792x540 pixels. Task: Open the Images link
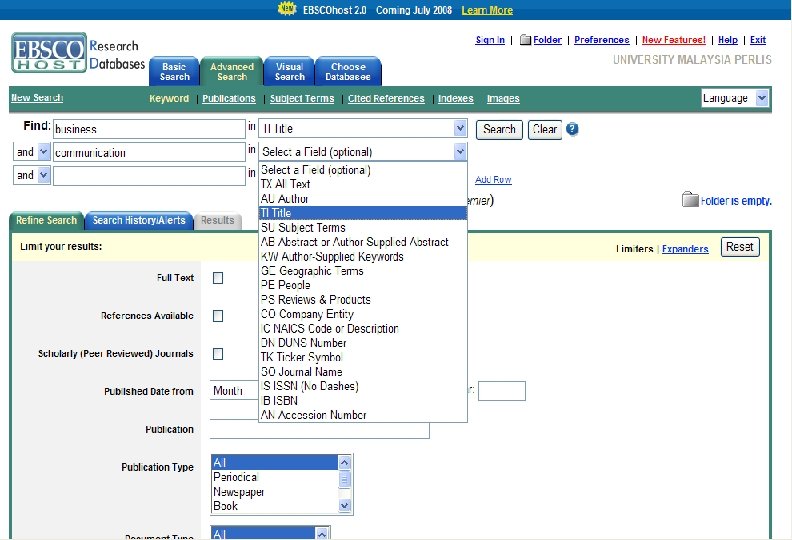pyautogui.click(x=503, y=99)
